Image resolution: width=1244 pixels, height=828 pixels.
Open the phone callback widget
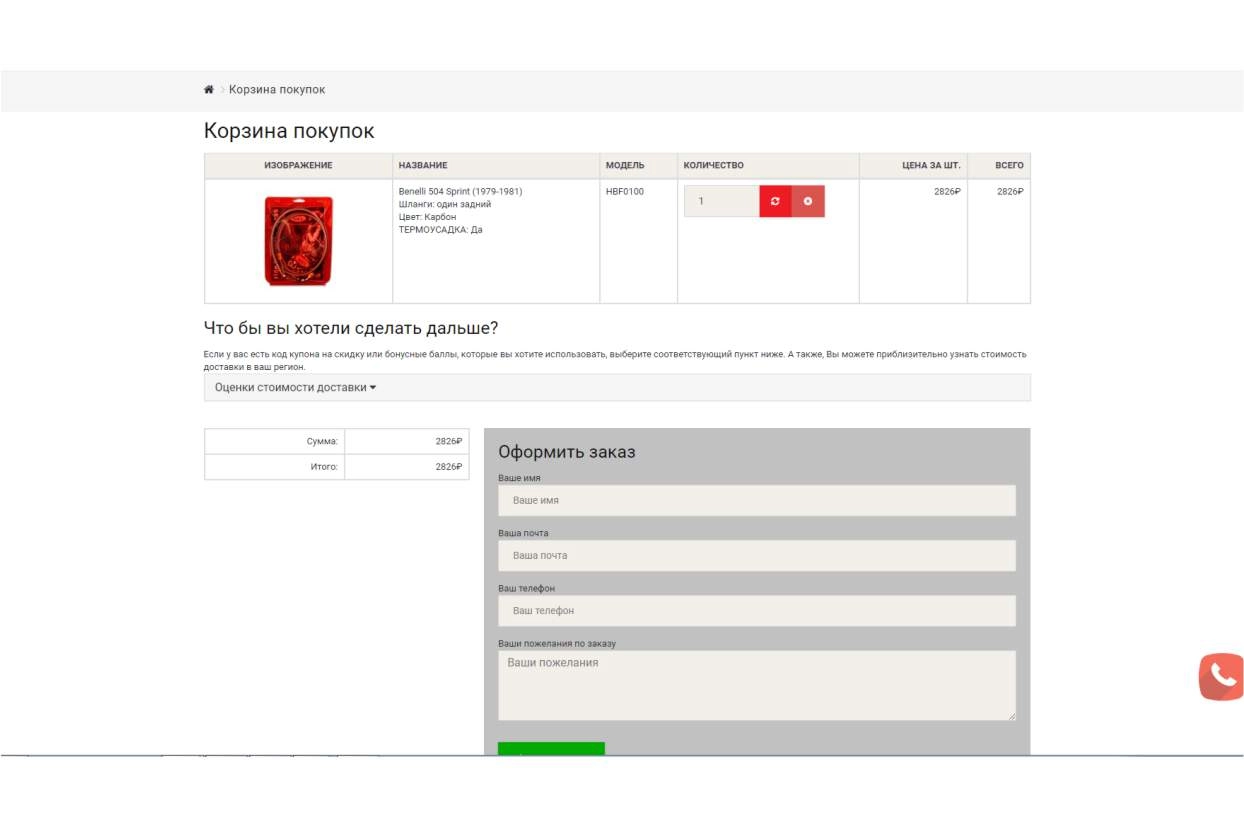[1221, 677]
